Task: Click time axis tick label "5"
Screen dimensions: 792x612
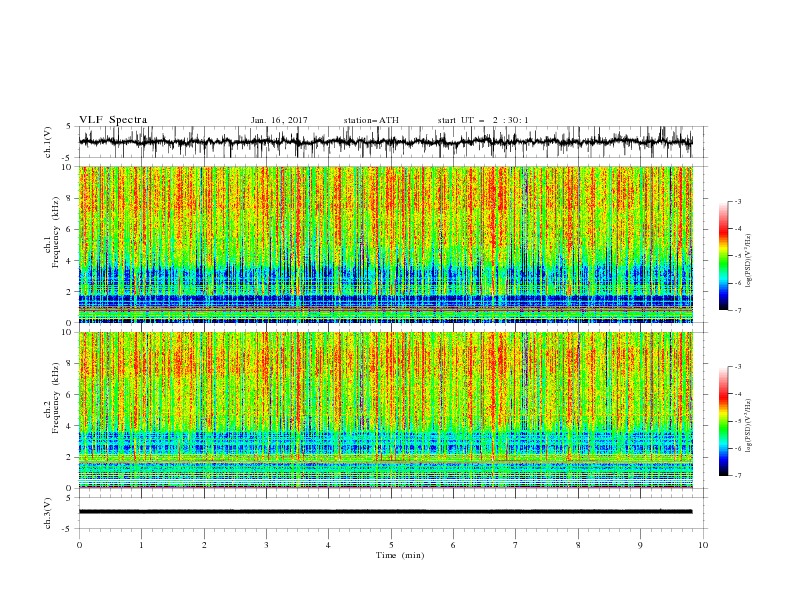Action: (x=391, y=545)
